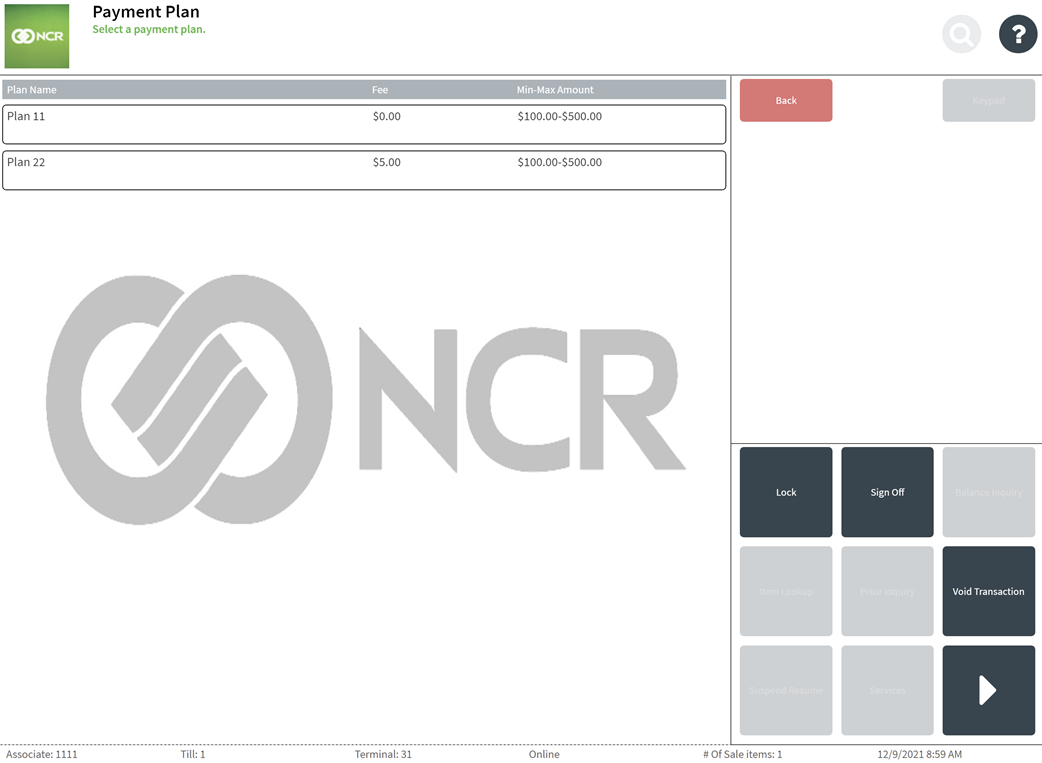Open the Keypad button

point(988,101)
